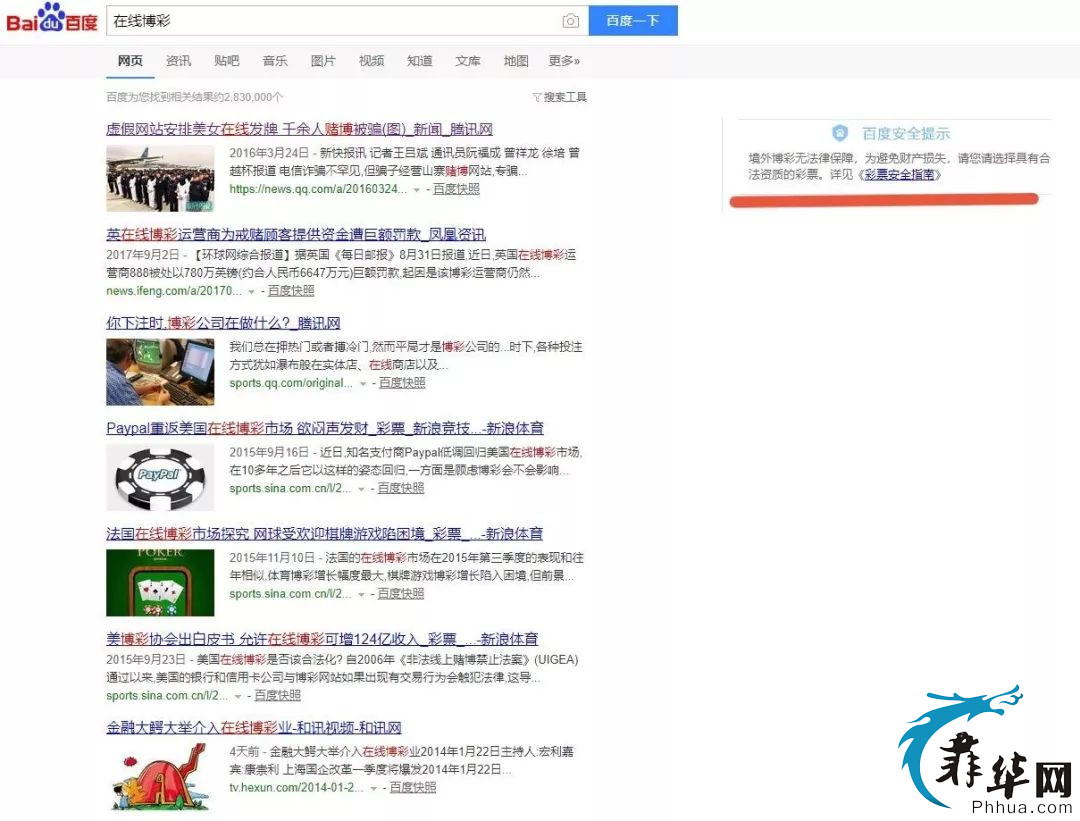Select the 网页 tab

click(129, 61)
